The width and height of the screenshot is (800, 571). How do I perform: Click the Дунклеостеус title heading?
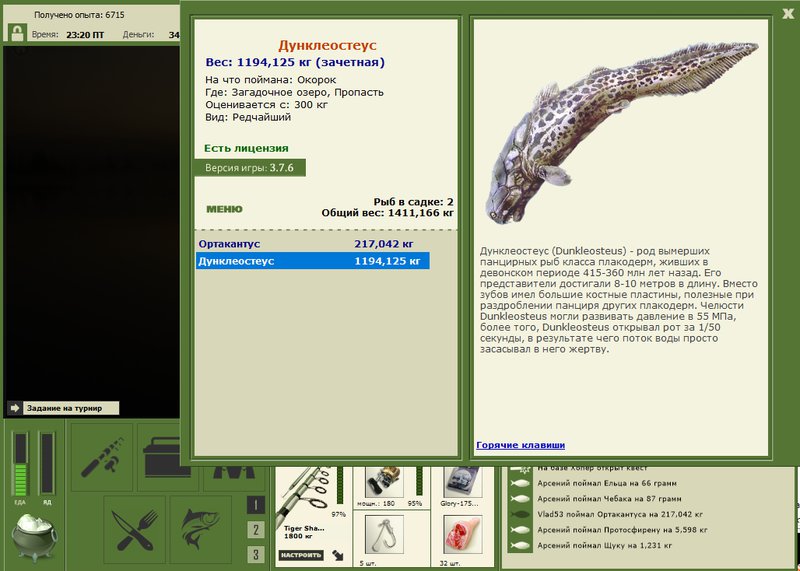click(x=327, y=45)
